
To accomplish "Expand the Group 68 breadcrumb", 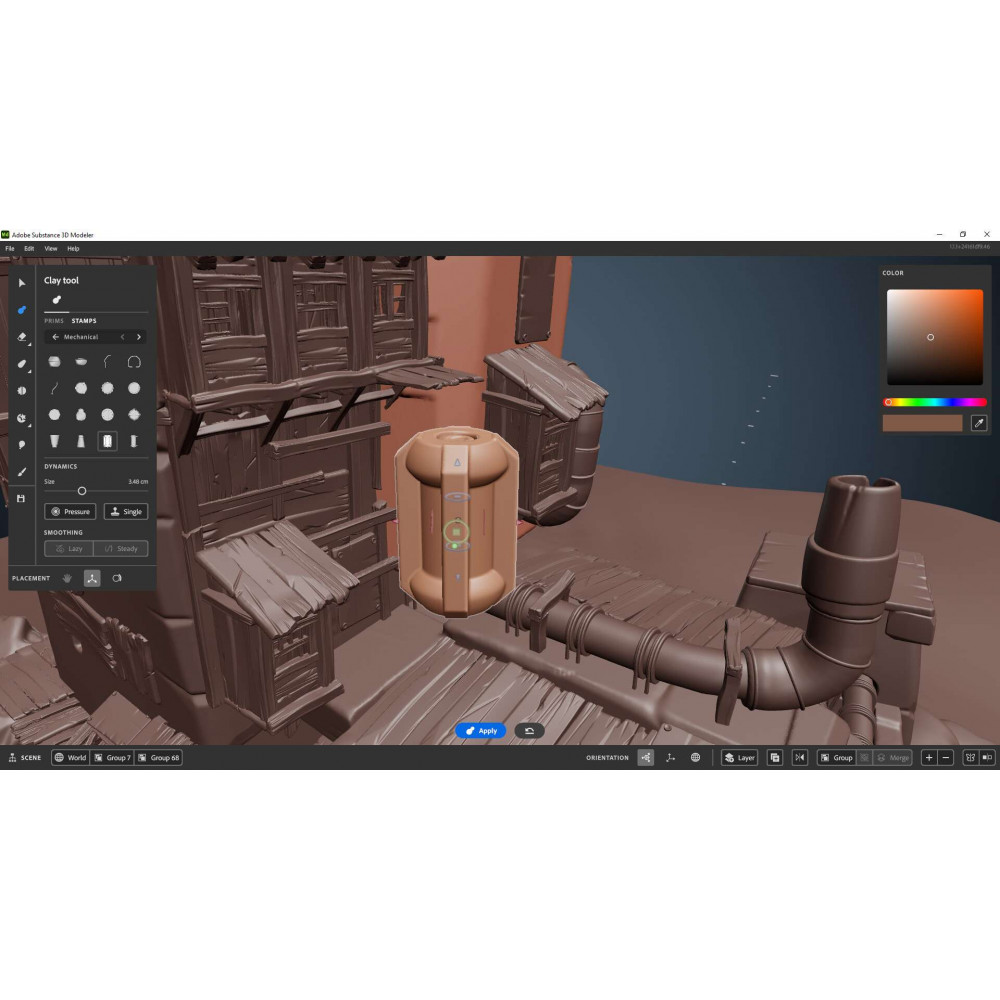I will coord(159,758).
